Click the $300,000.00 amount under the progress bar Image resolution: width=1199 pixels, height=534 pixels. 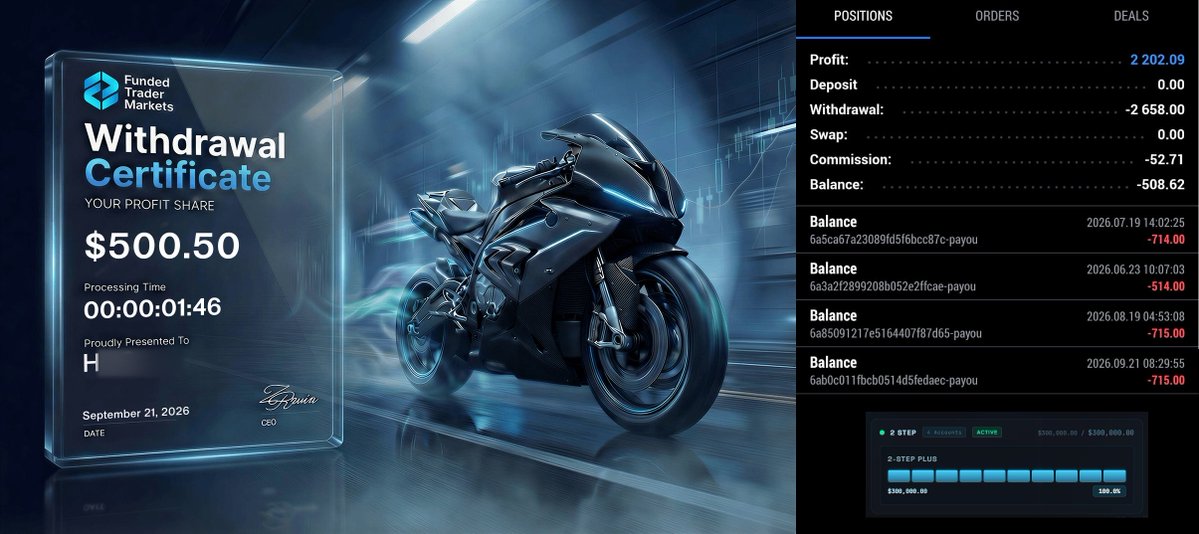[x=908, y=491]
